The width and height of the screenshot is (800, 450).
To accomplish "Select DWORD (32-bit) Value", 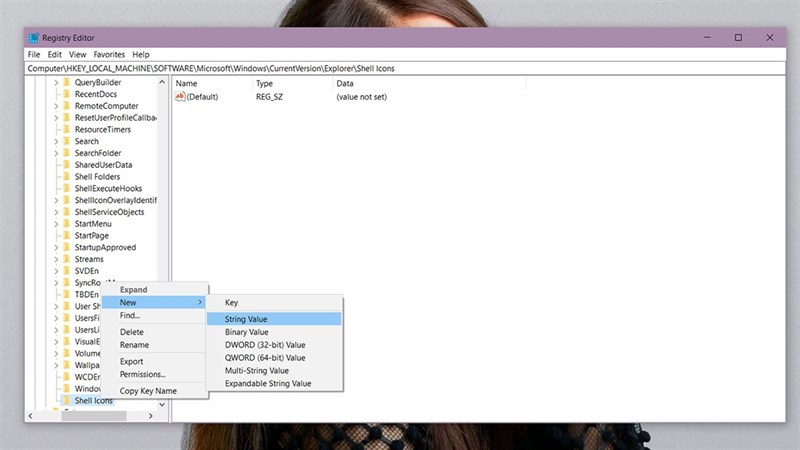I will [274, 345].
